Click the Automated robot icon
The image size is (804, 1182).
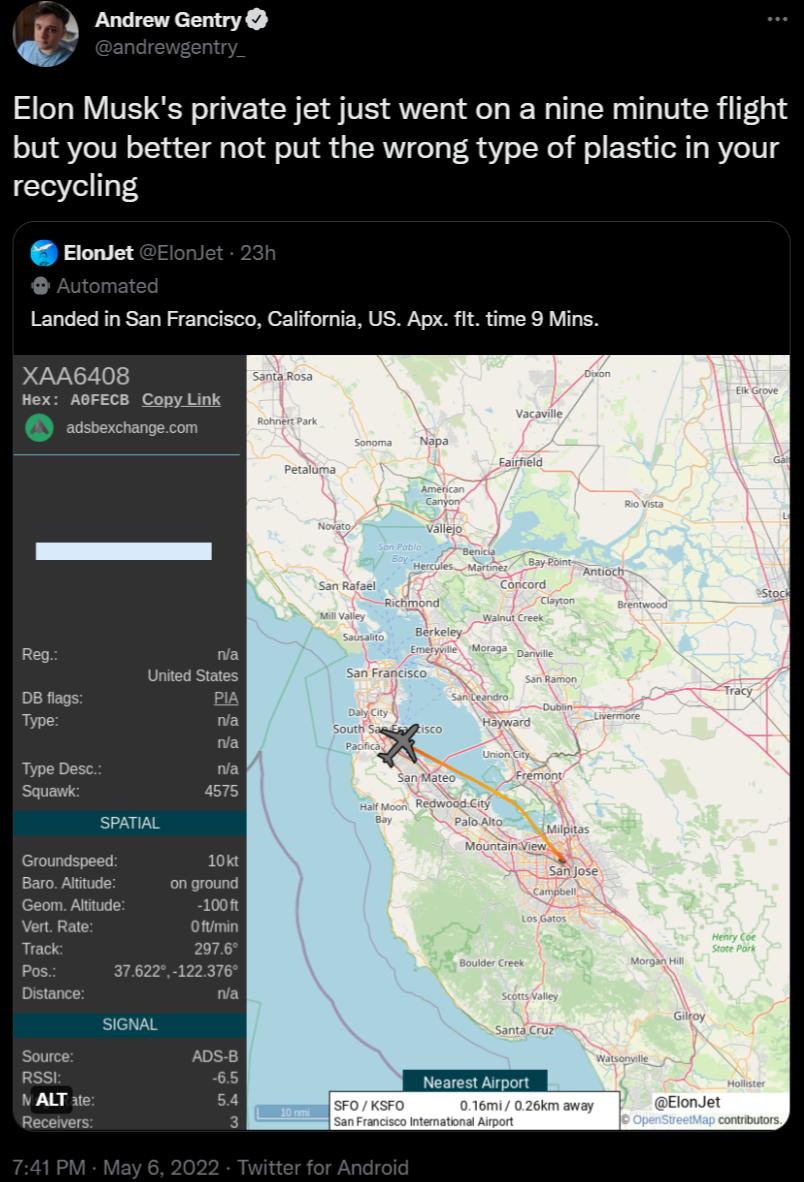pos(40,286)
